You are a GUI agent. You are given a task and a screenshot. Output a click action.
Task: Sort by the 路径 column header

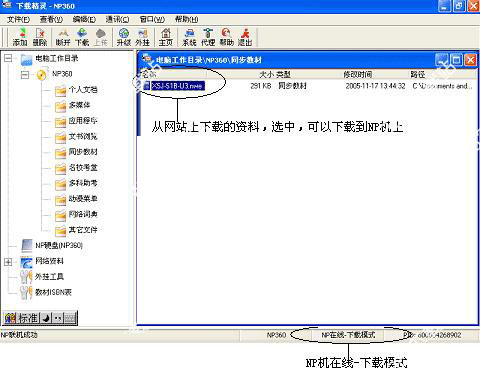click(418, 74)
